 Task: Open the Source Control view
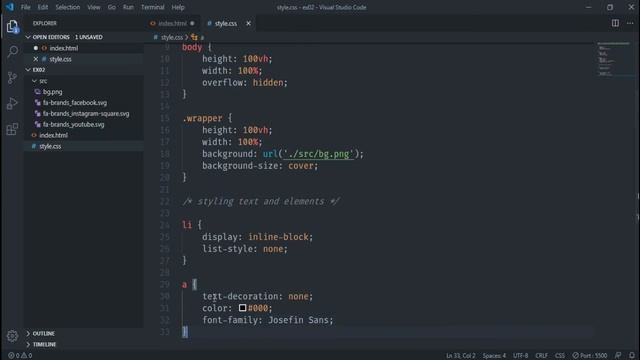click(12, 77)
